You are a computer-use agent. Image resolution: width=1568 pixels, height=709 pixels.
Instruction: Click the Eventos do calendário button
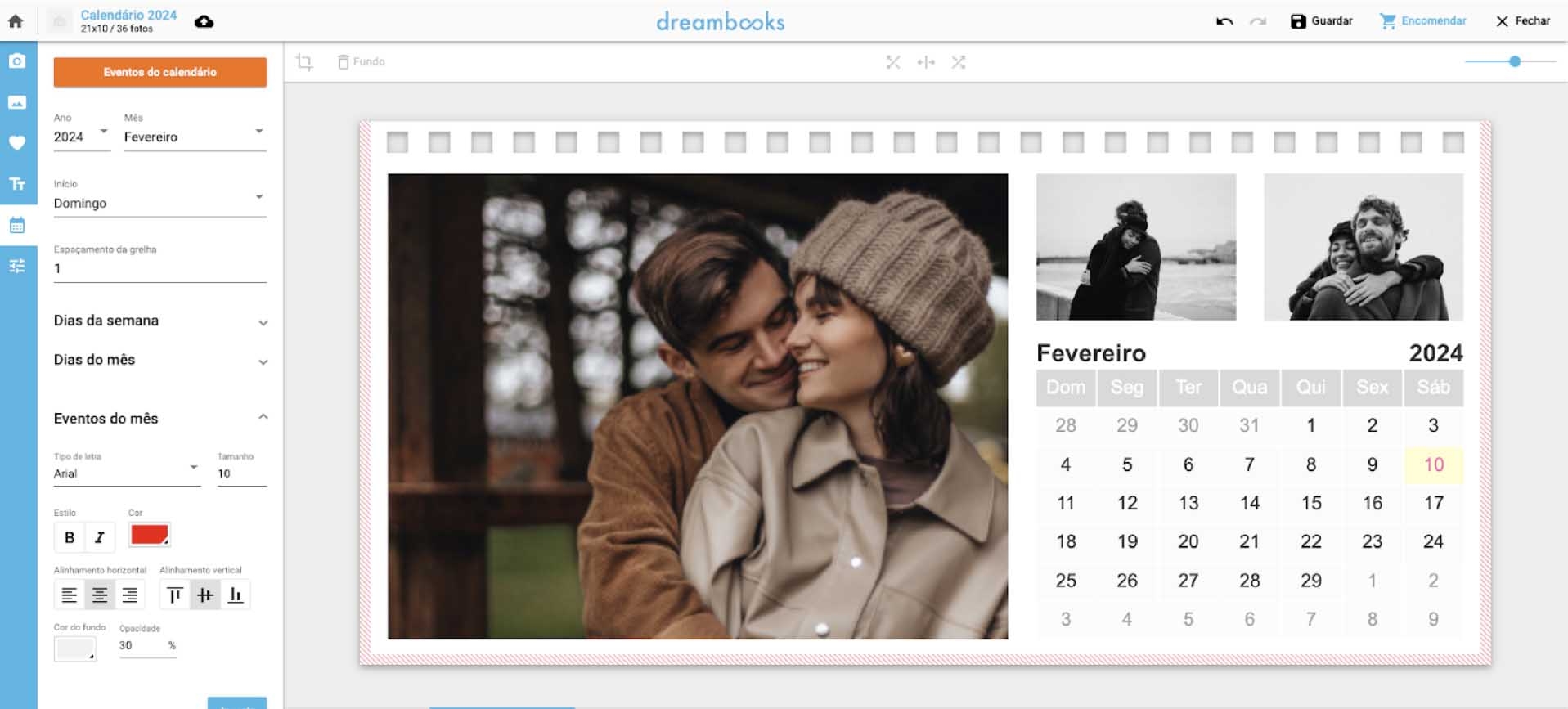point(160,72)
